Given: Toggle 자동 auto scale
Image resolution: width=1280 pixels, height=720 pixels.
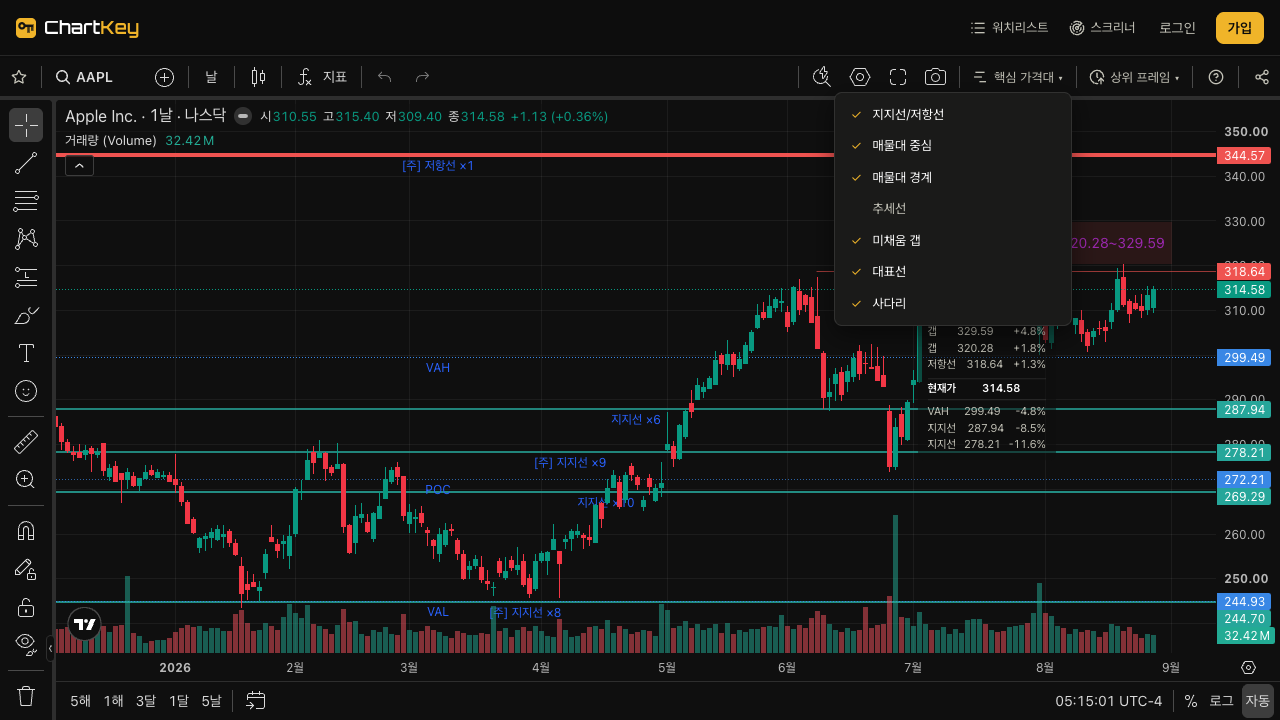Looking at the screenshot, I should (x=1257, y=701).
